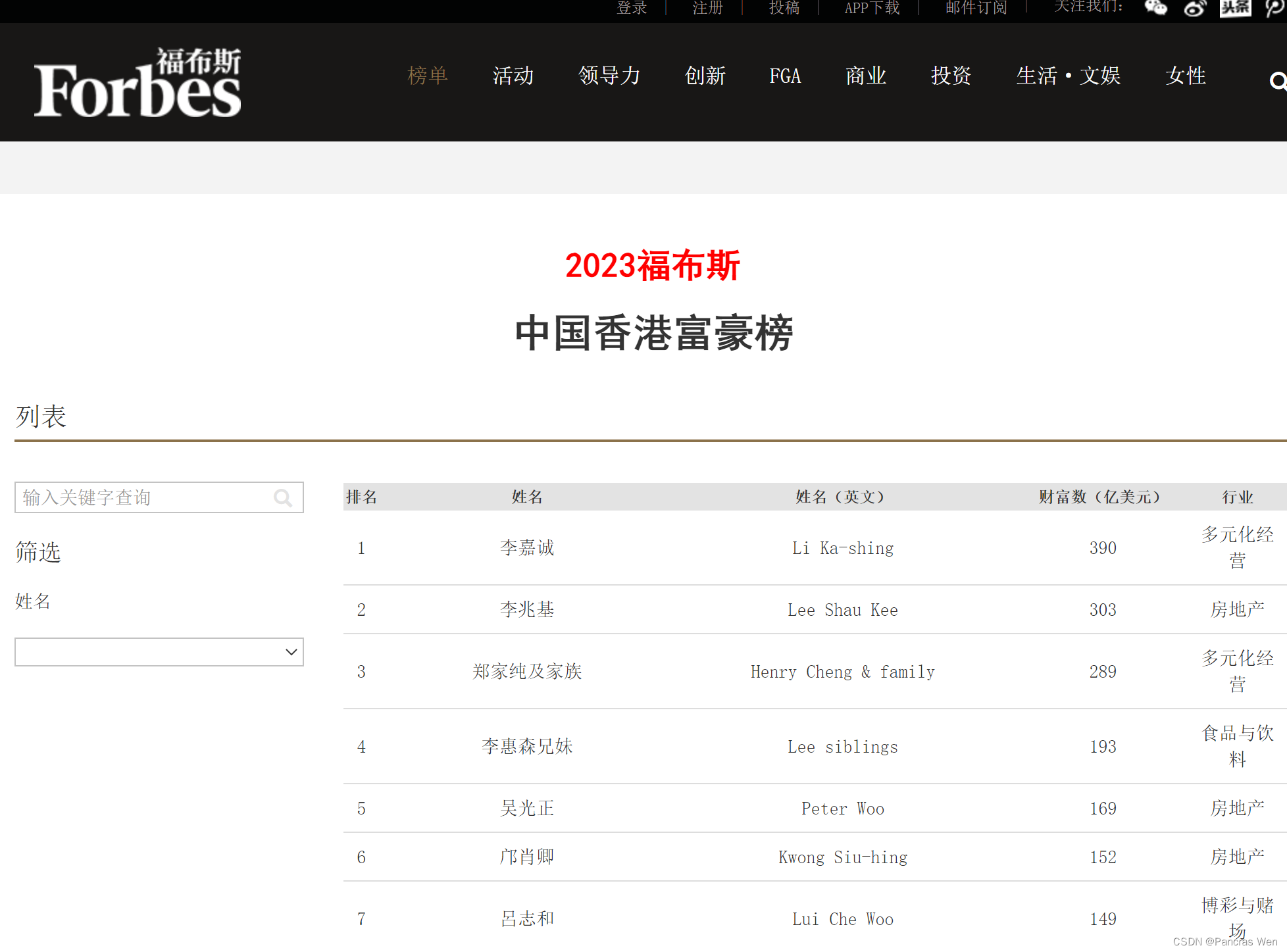Viewport: 1287px width, 952px height.
Task: Open the Toutiao (头条) icon
Action: [1235, 8]
